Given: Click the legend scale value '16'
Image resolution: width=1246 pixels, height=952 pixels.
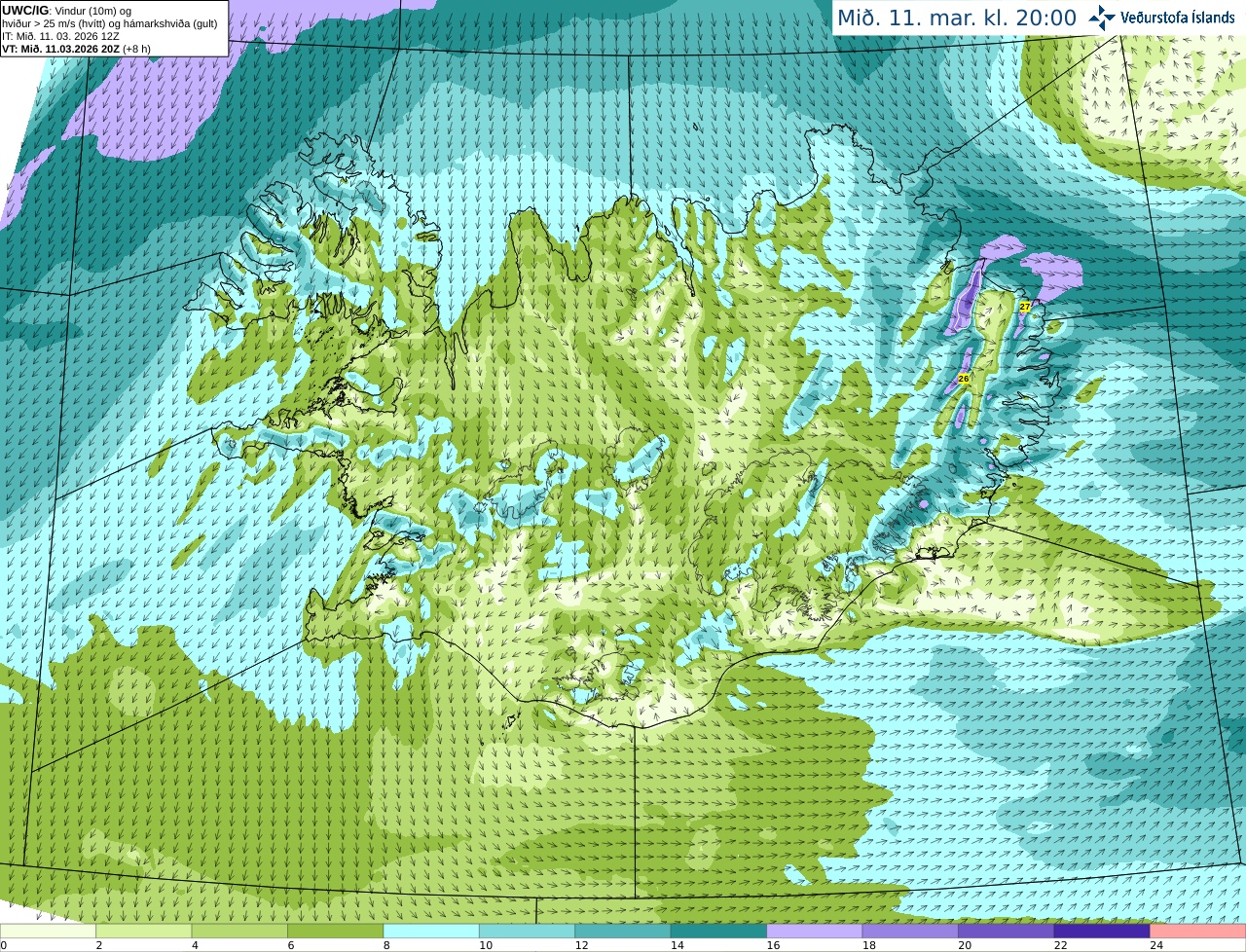Looking at the screenshot, I should pyautogui.click(x=773, y=945).
